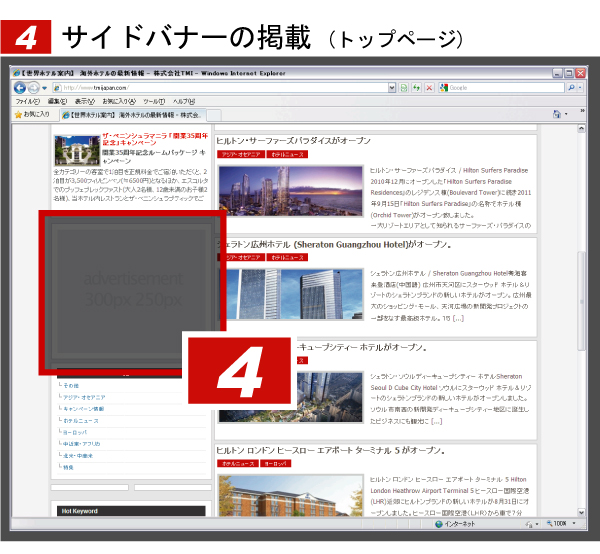Select 北米・中南米 sidebar category

78,456
